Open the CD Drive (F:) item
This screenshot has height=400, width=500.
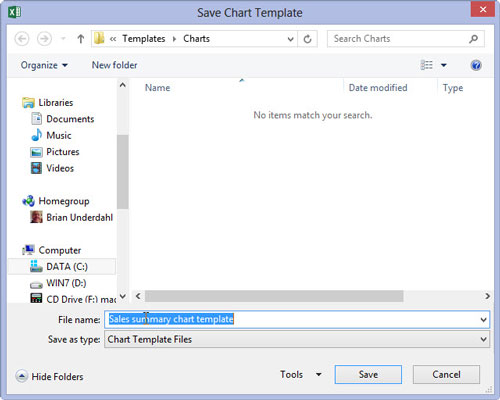[81, 299]
